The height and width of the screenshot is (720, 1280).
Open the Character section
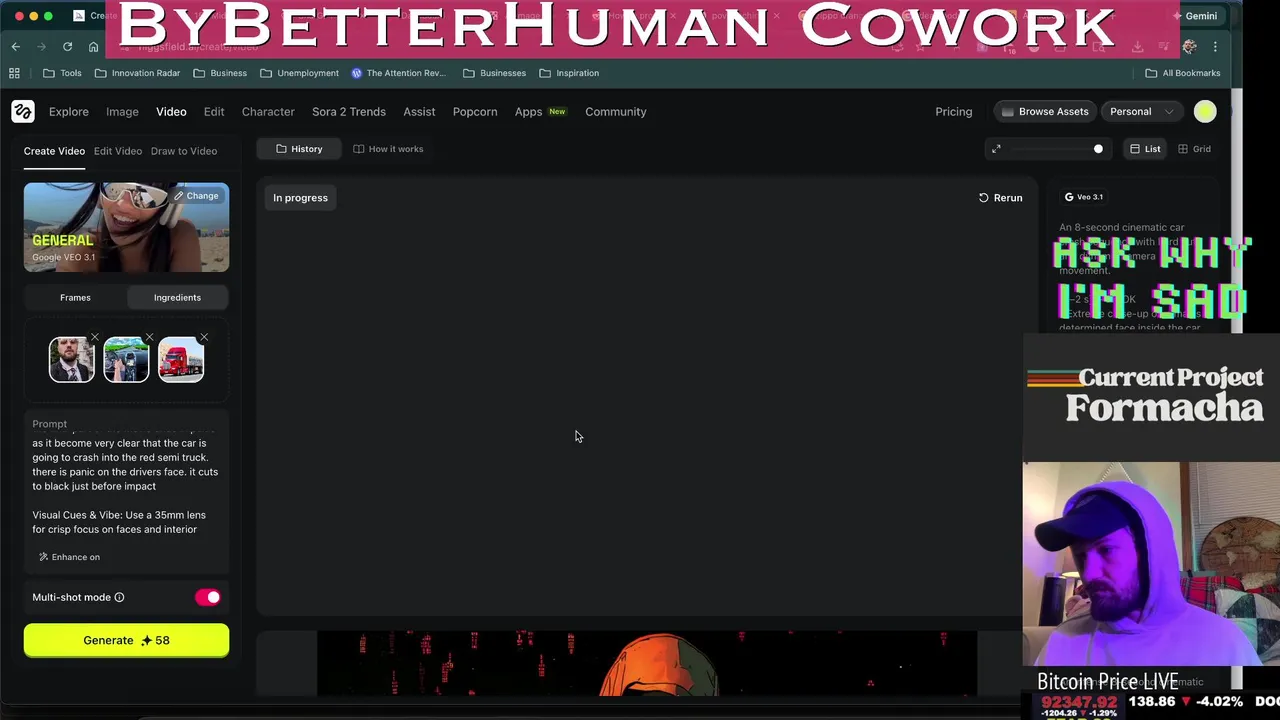[x=268, y=112]
